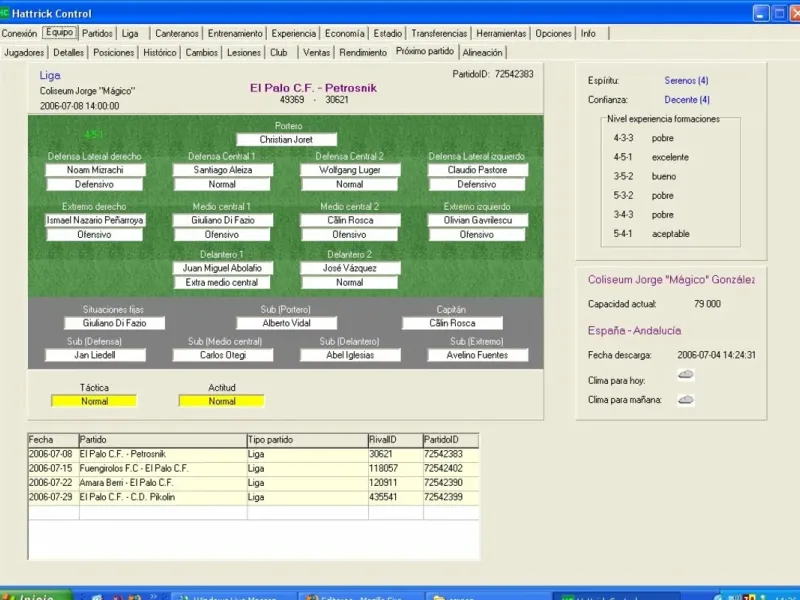Image resolution: width=800 pixels, height=600 pixels.
Task: Click the Noam Mizrachi player field
Action: (x=95, y=170)
